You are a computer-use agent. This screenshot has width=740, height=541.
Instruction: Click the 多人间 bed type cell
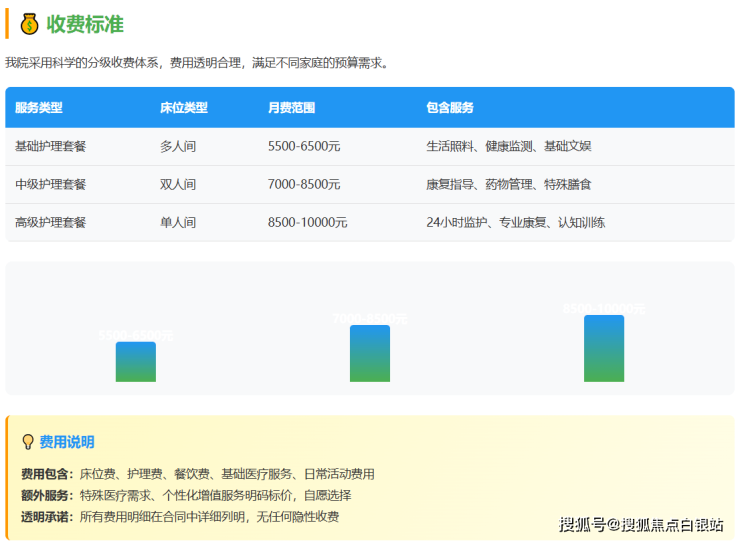click(178, 146)
